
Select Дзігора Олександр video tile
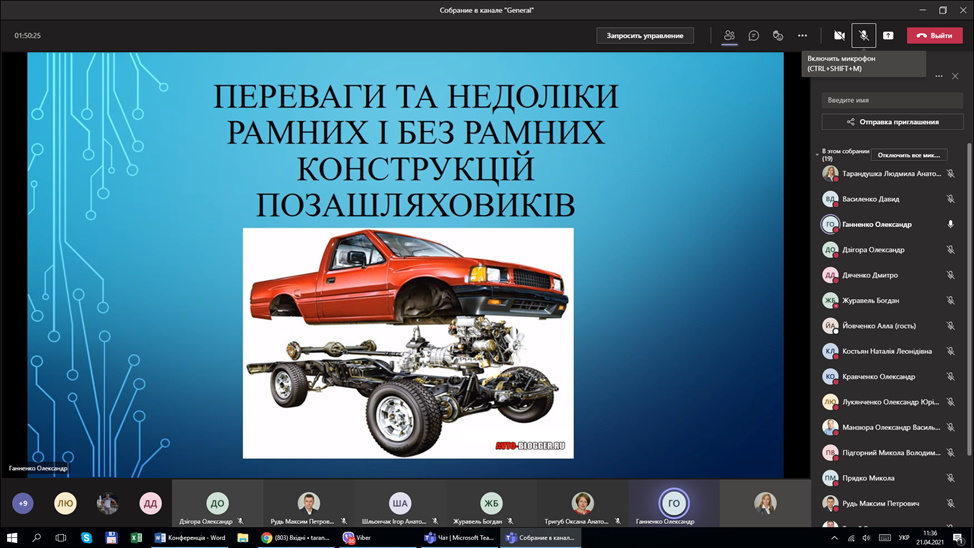click(217, 503)
